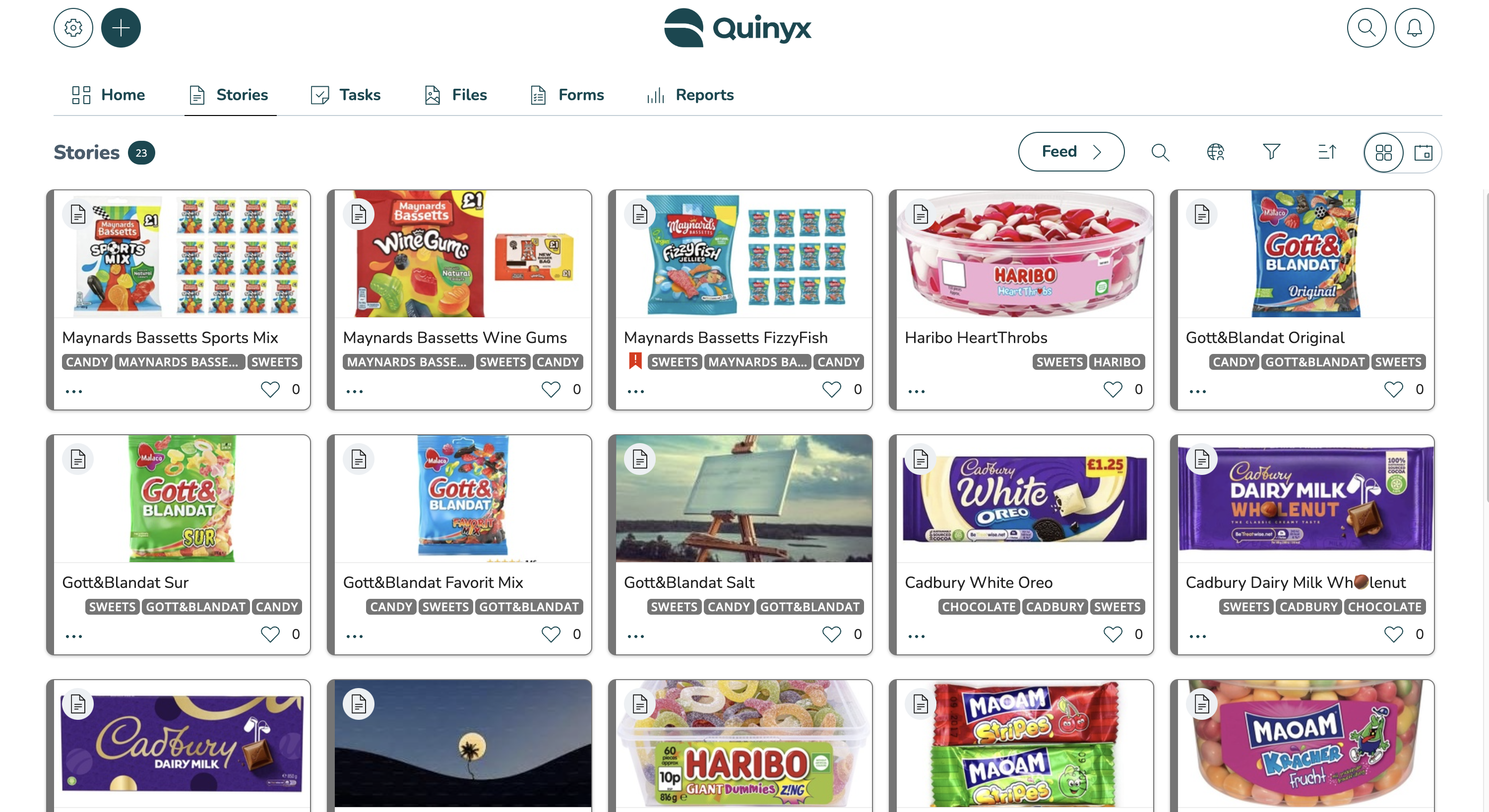The width and height of the screenshot is (1489, 812).
Task: Click the Feed button
Action: coord(1071,152)
